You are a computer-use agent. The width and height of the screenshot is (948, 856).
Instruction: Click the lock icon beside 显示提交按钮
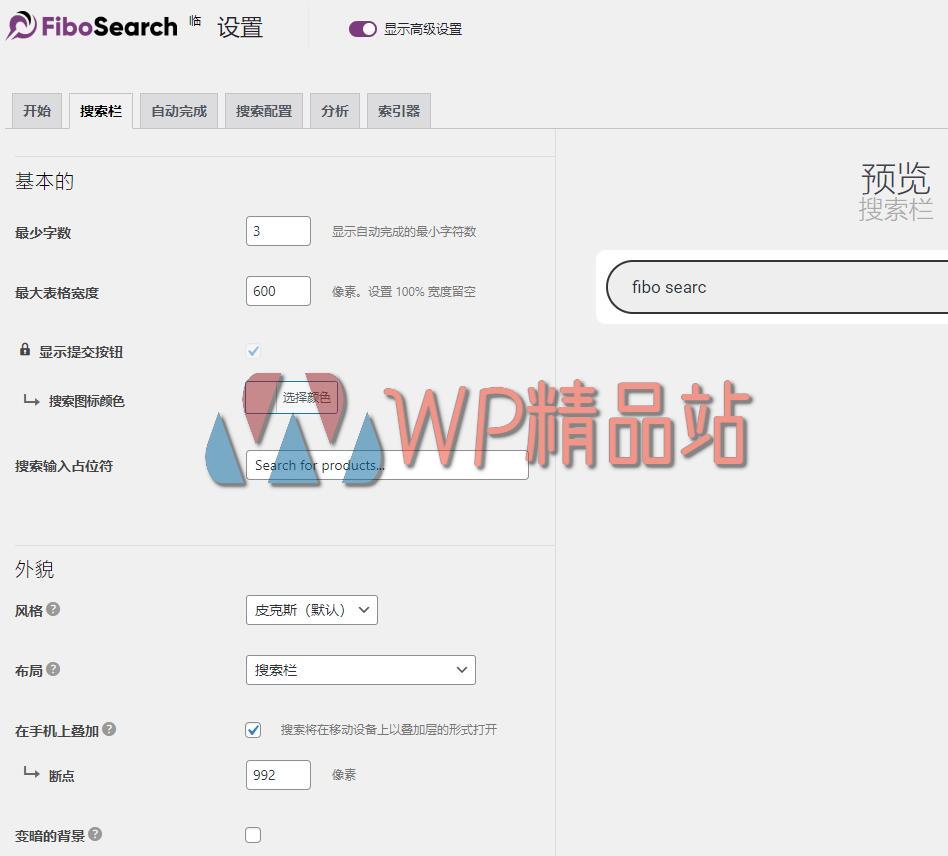[23, 350]
